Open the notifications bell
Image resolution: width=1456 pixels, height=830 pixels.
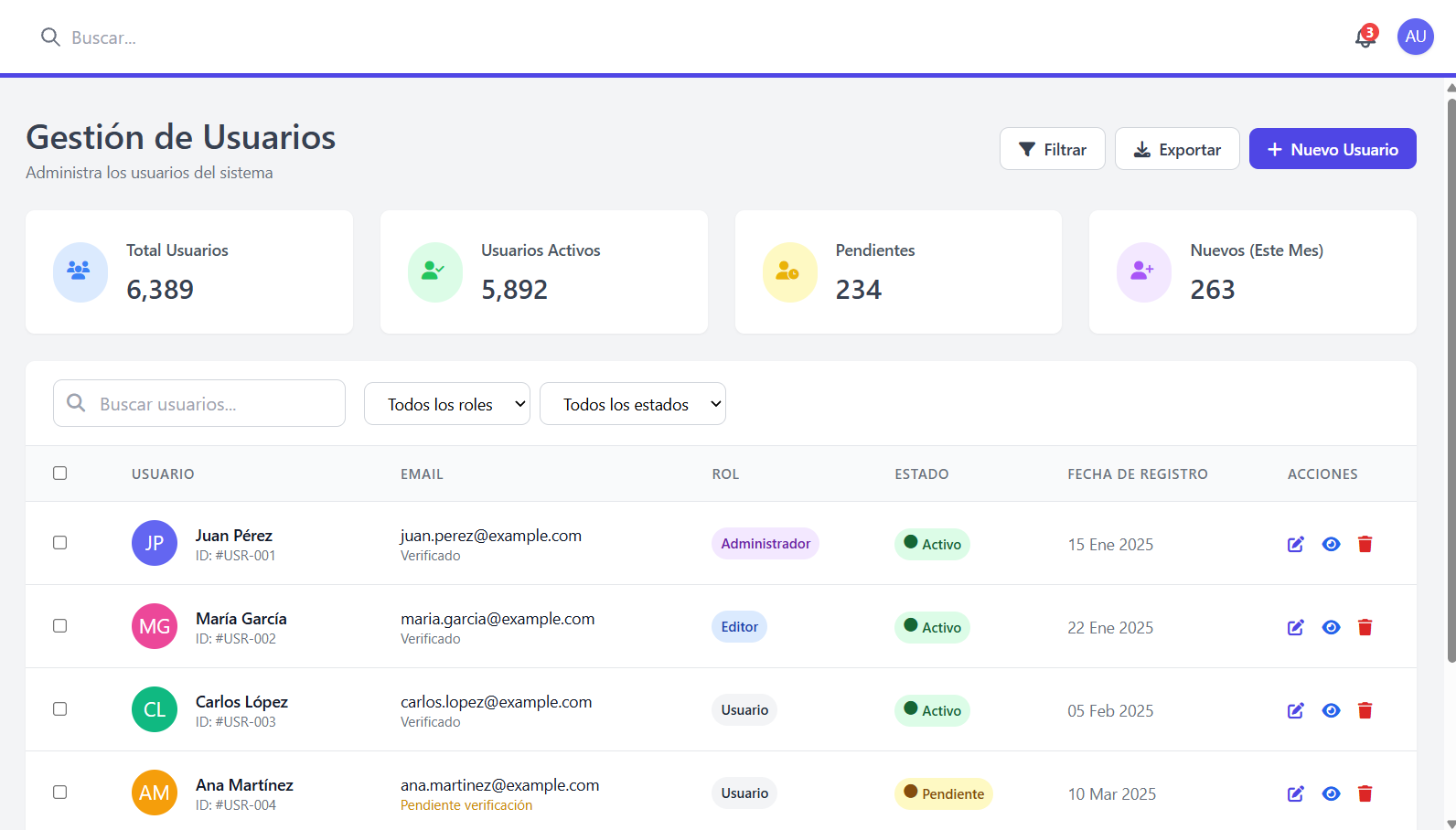pos(1365,37)
